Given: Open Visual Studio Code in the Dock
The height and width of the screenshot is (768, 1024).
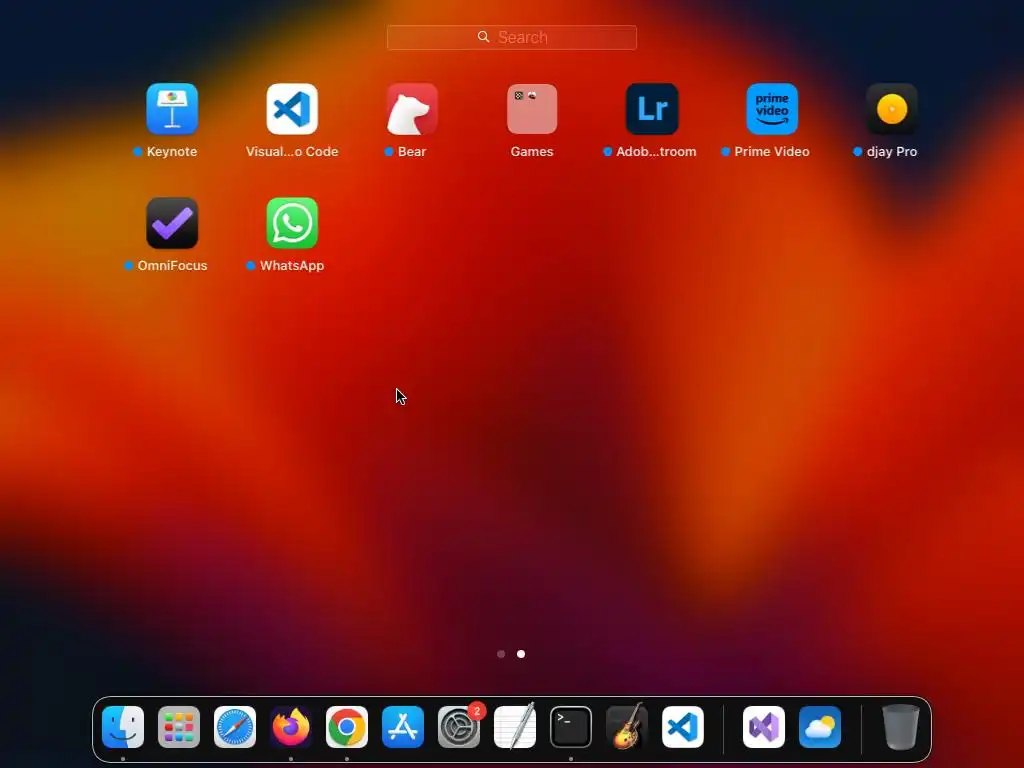Looking at the screenshot, I should 683,727.
